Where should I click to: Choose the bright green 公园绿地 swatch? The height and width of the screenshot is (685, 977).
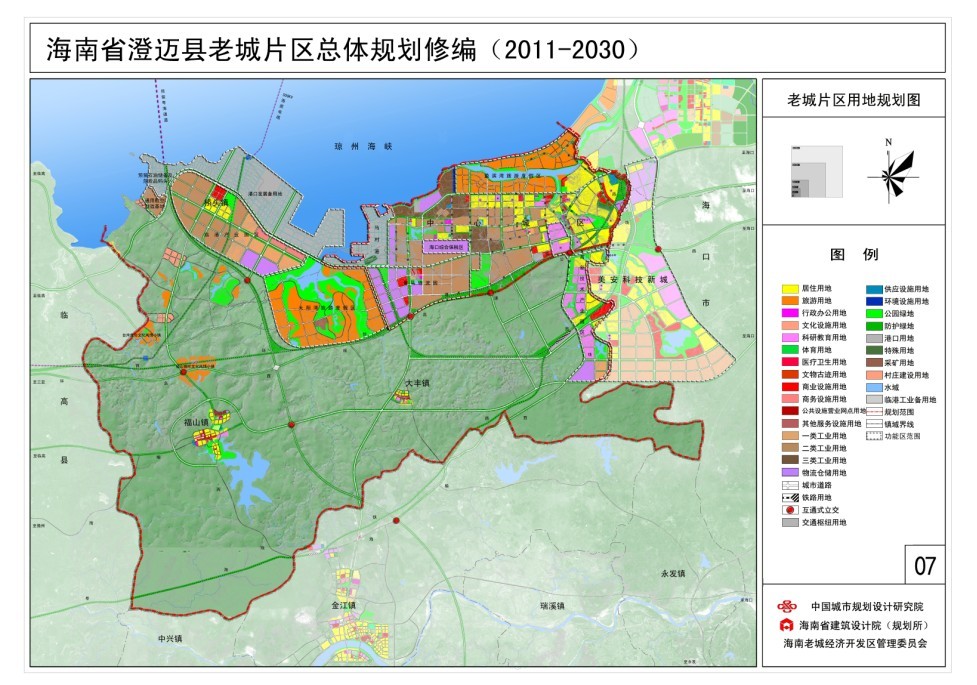click(x=873, y=313)
